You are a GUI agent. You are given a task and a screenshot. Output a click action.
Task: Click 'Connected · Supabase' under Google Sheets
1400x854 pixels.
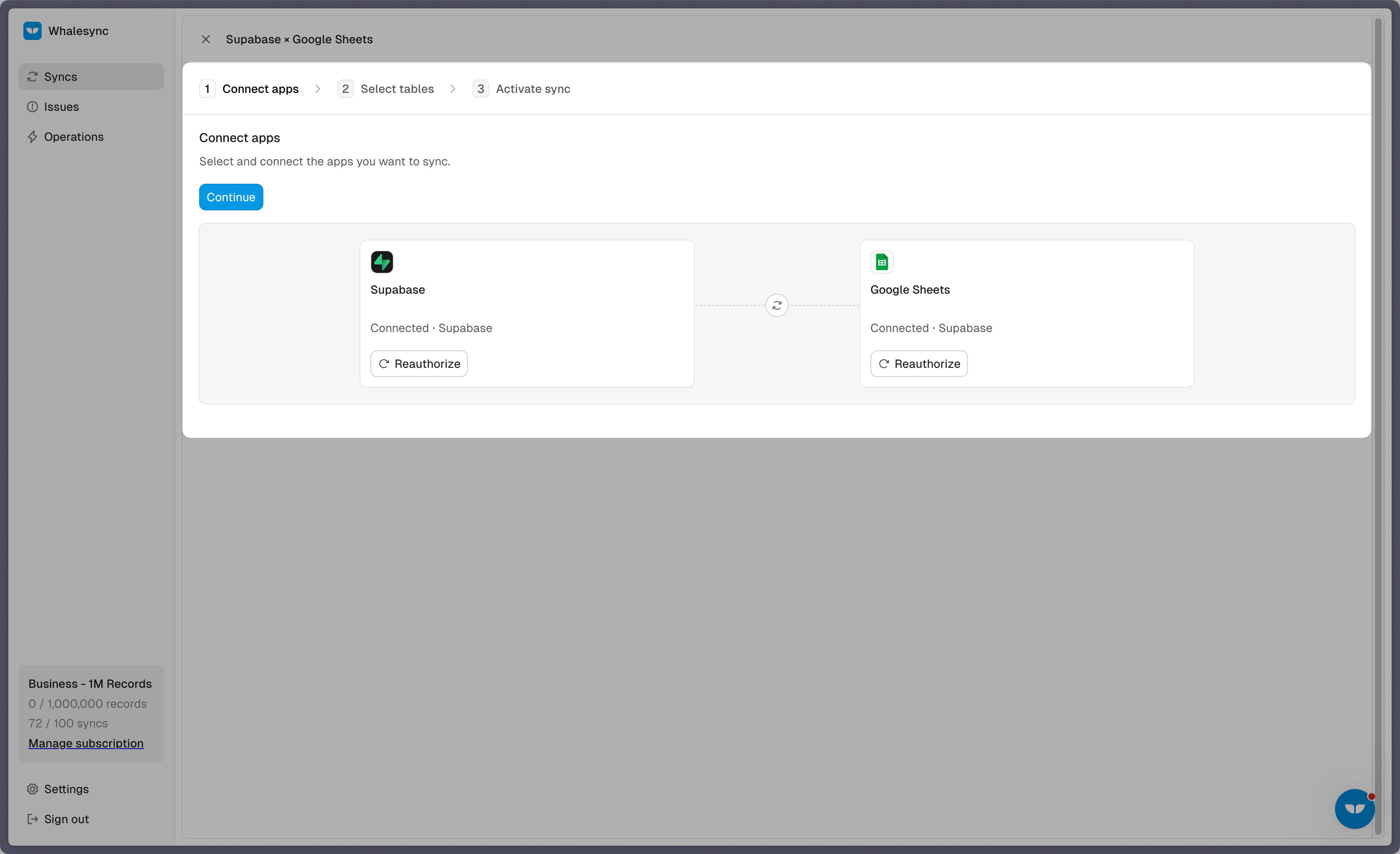click(931, 328)
